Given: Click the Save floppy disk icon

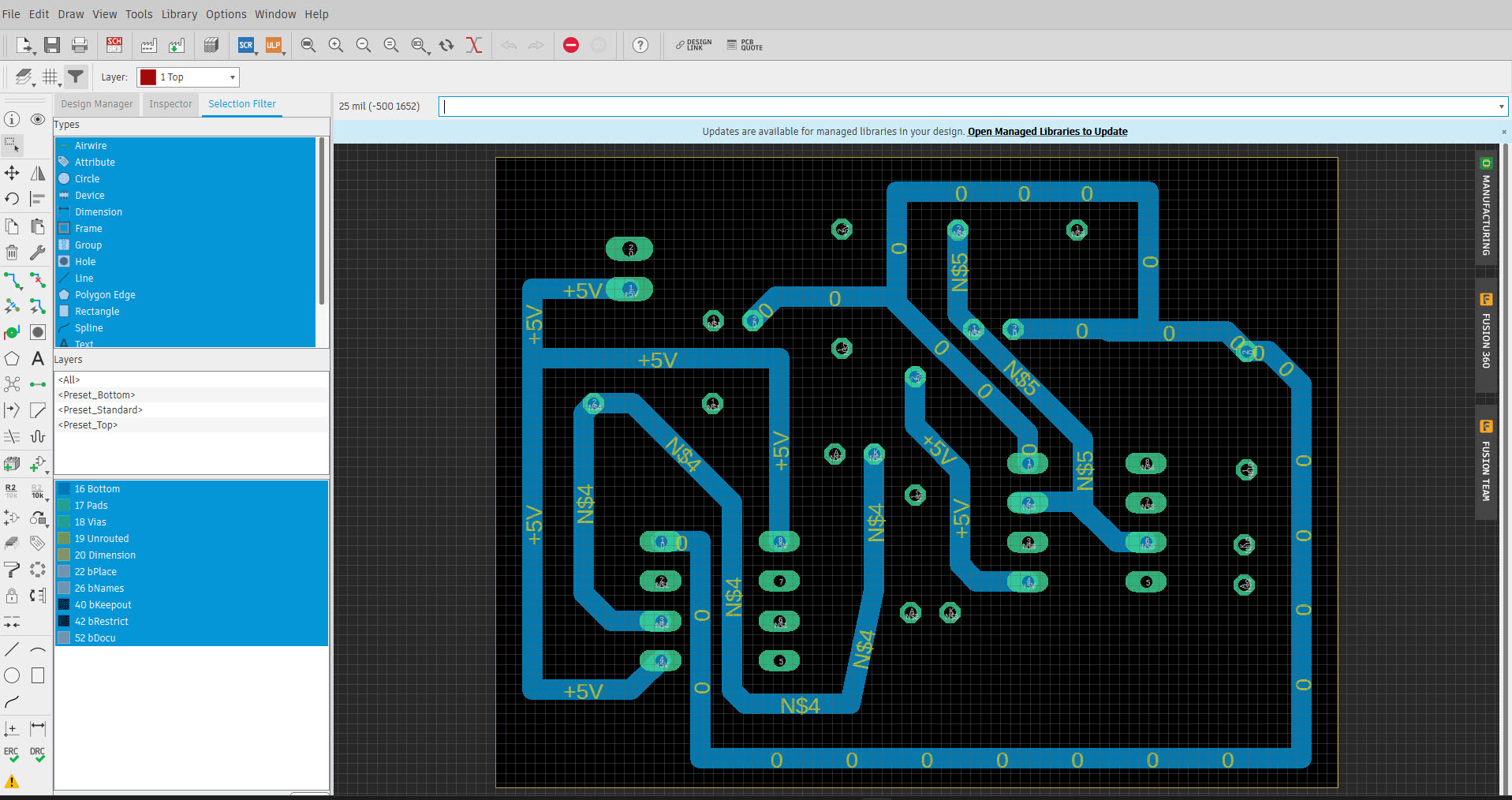Looking at the screenshot, I should coord(52,45).
